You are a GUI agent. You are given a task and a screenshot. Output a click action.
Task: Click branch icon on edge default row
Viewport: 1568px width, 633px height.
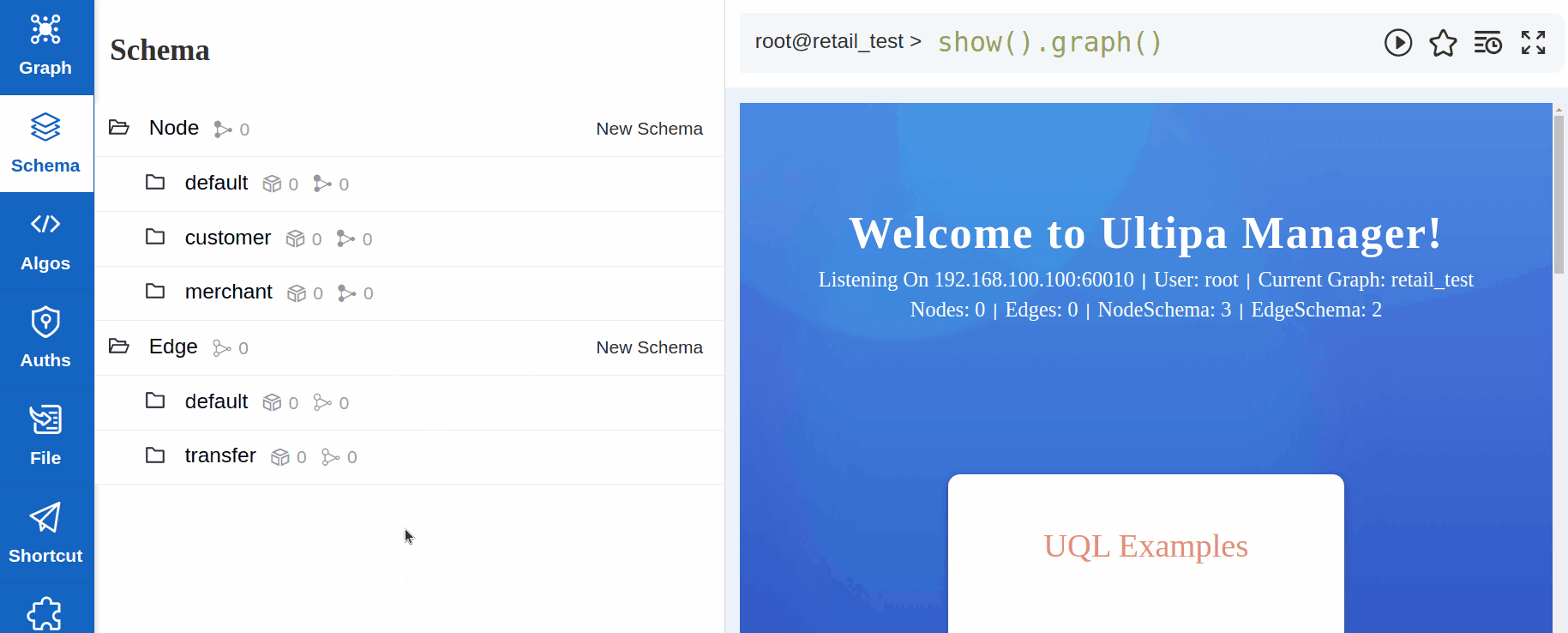point(322,402)
